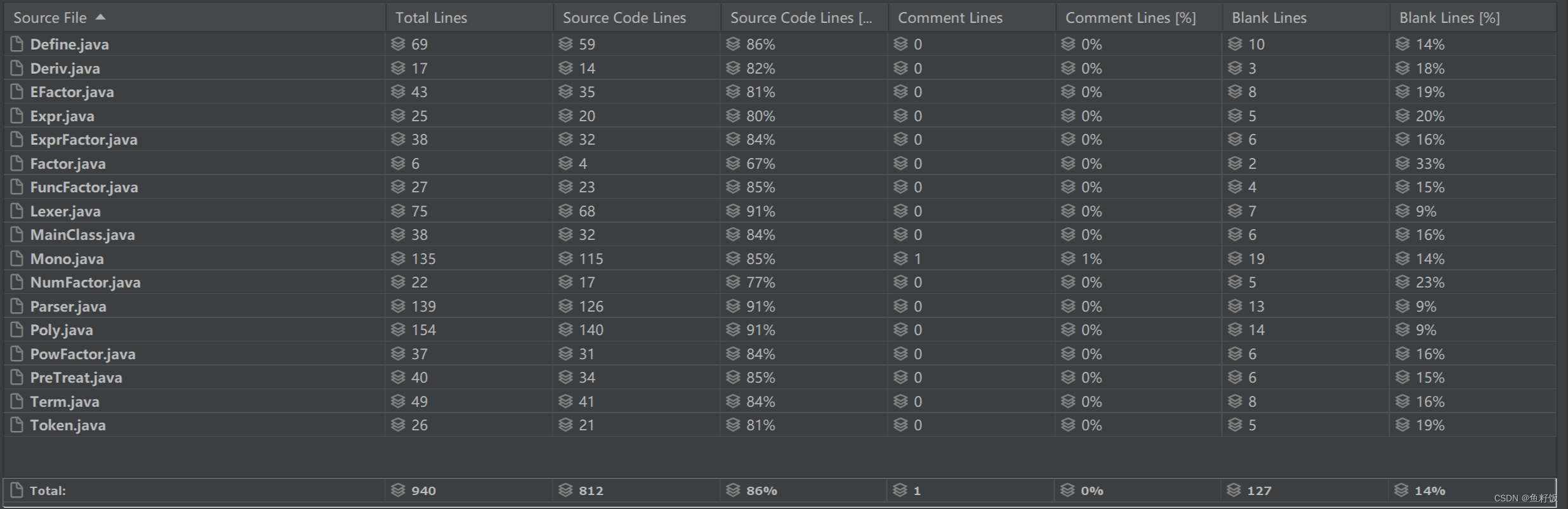Sort by Source Code Lines column header
This screenshot has height=509, width=1568.
[637, 18]
